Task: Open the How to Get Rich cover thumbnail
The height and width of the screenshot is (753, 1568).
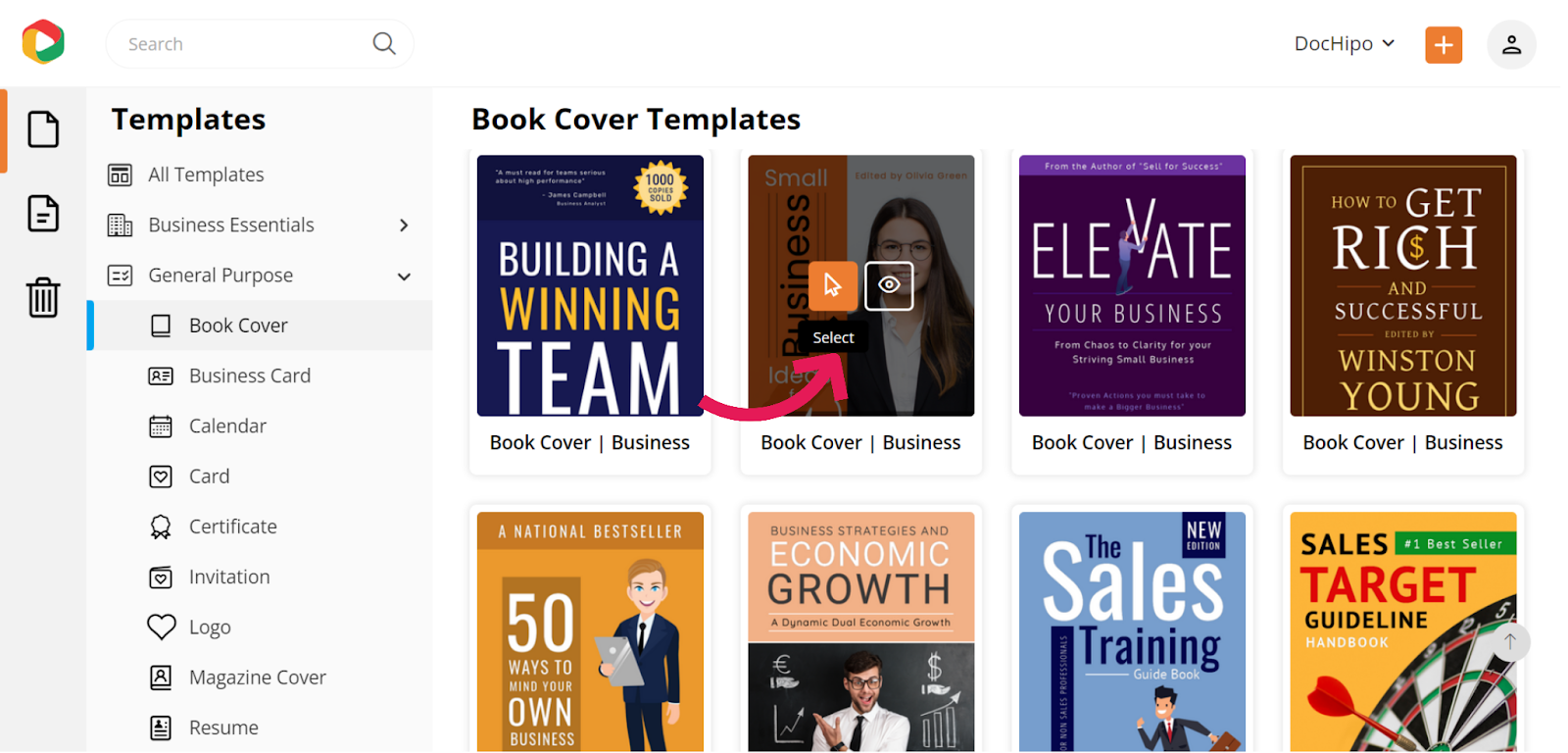Action: click(x=1403, y=285)
